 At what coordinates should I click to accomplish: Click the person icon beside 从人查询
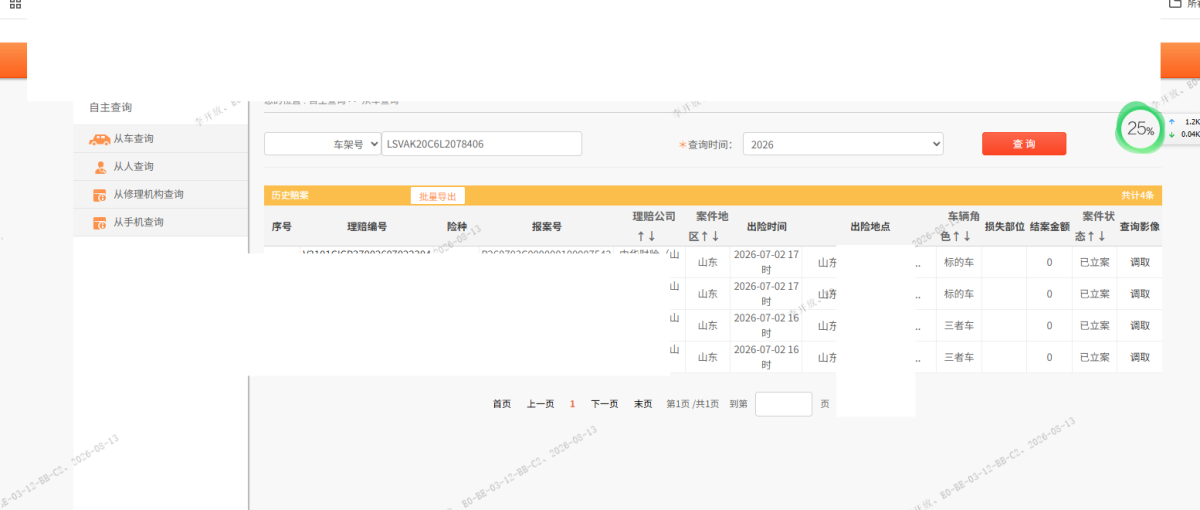(x=100, y=167)
